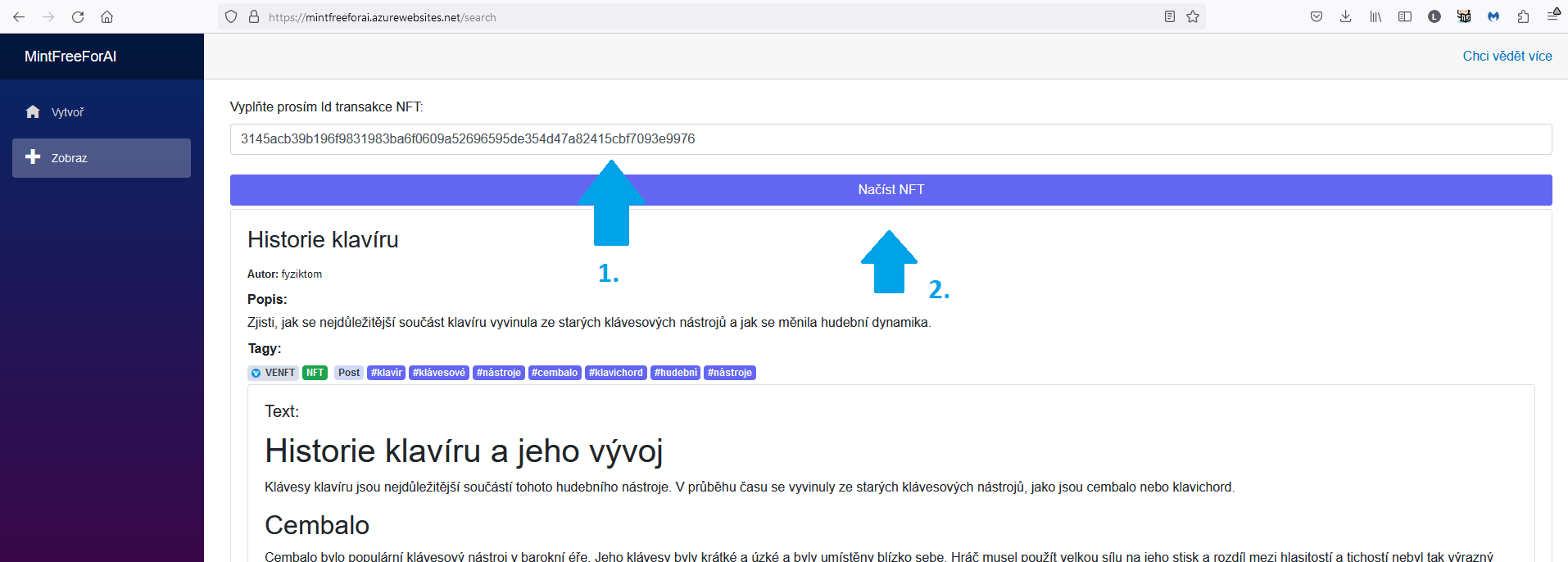The image size is (1568, 562).
Task: Select the #klavichord tag
Action: [616, 373]
